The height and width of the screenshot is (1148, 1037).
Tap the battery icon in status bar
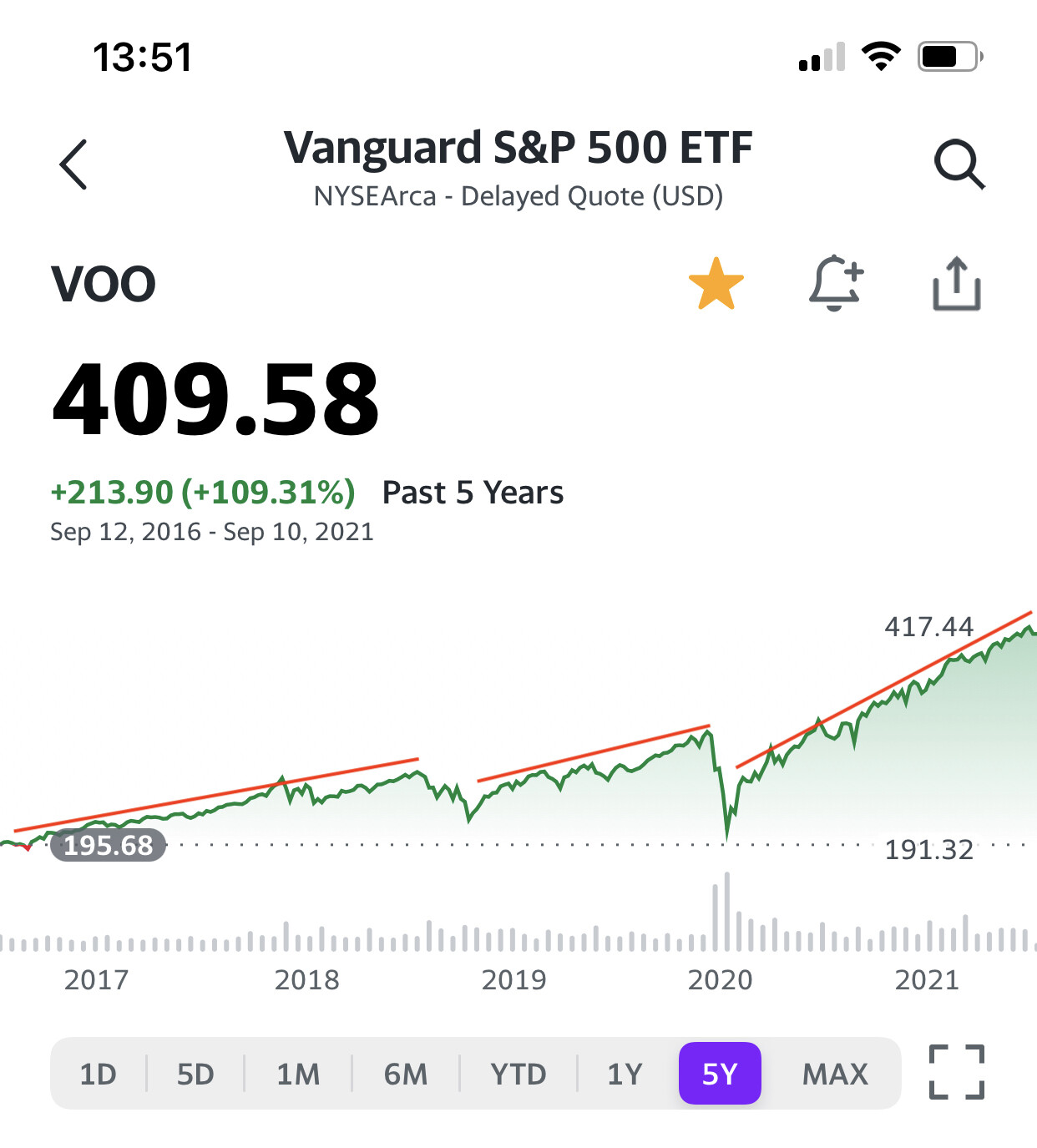pyautogui.click(x=948, y=57)
